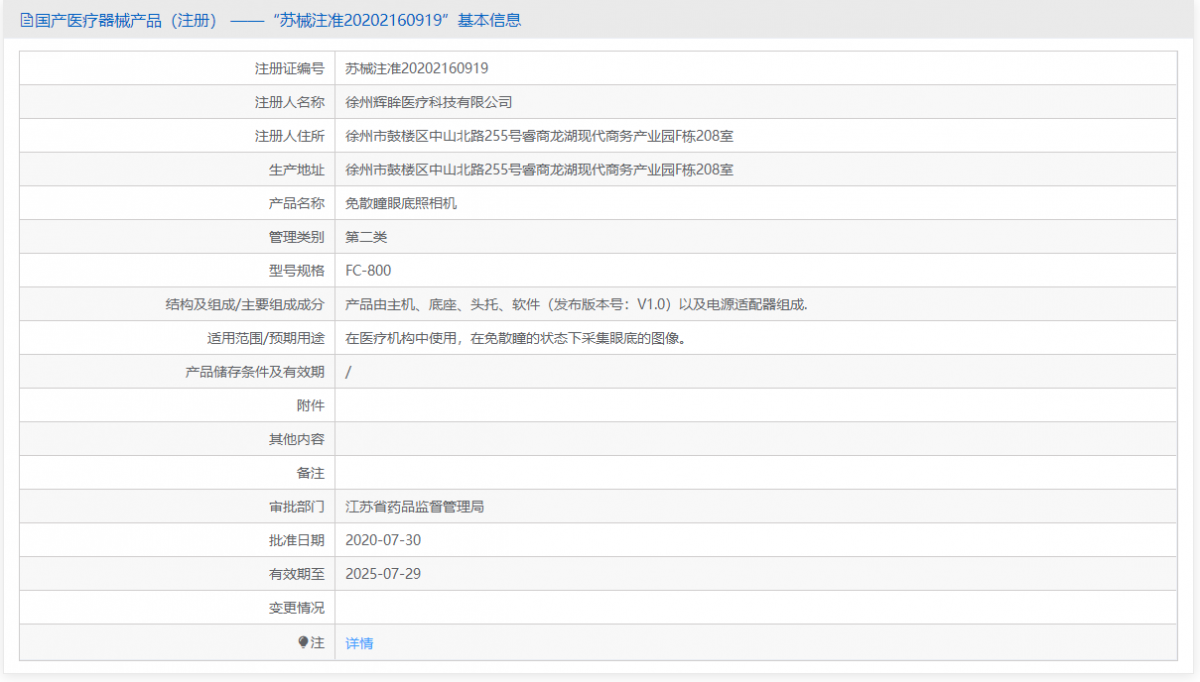Image resolution: width=1200 pixels, height=682 pixels.
Task: Select company name 徐州辉眸医疗科技有限公司
Action: pyautogui.click(x=429, y=102)
